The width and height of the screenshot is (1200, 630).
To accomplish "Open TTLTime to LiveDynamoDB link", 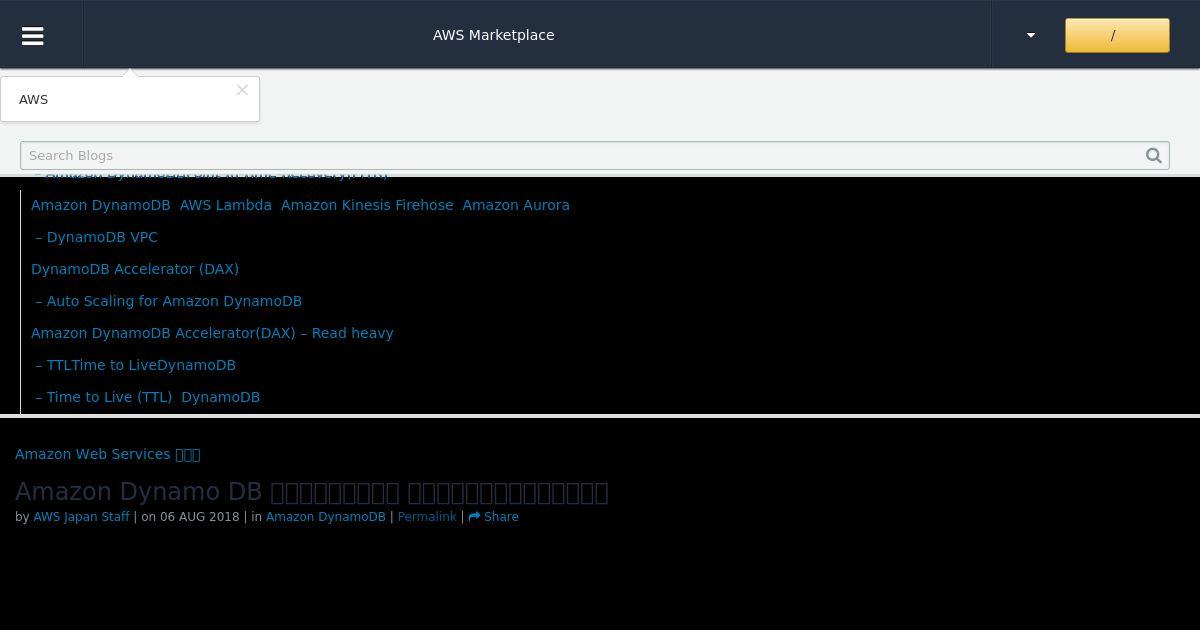I will click(x=136, y=365).
